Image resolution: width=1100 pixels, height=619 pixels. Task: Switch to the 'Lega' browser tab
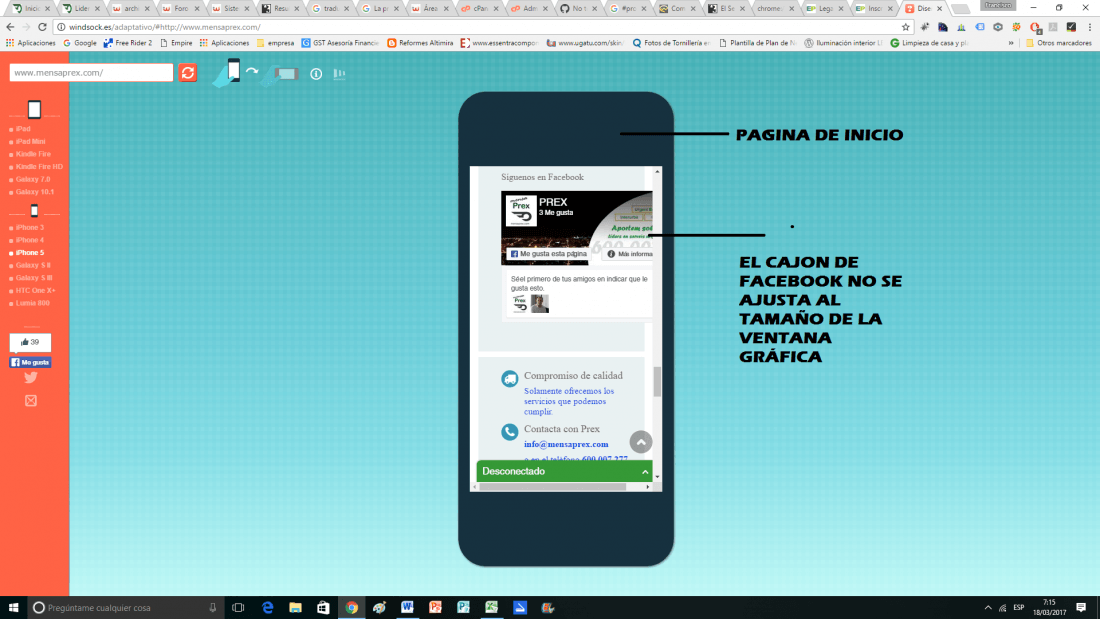825,8
